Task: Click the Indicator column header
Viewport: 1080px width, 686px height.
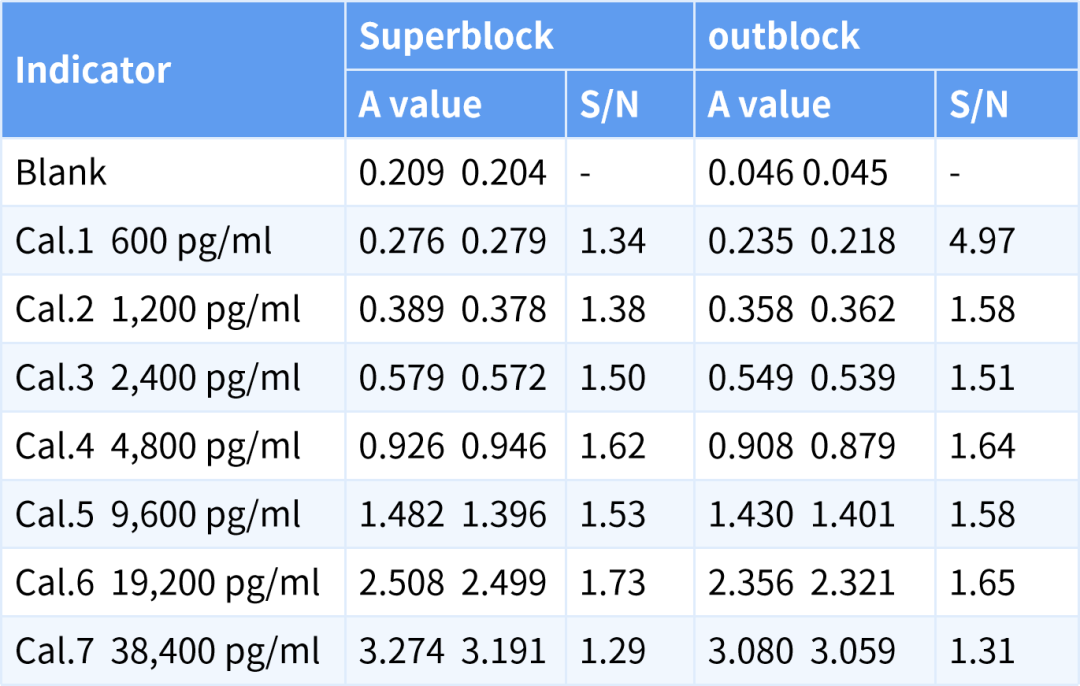Action: [93, 70]
